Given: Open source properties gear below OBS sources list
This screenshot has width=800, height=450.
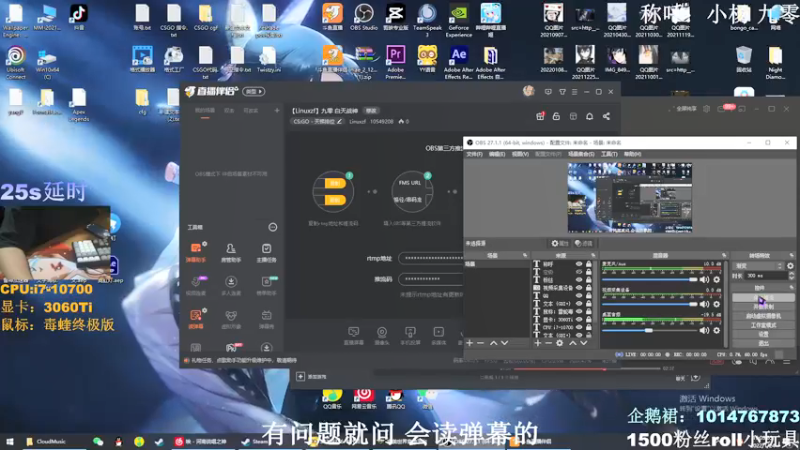Looking at the screenshot, I should 560,343.
